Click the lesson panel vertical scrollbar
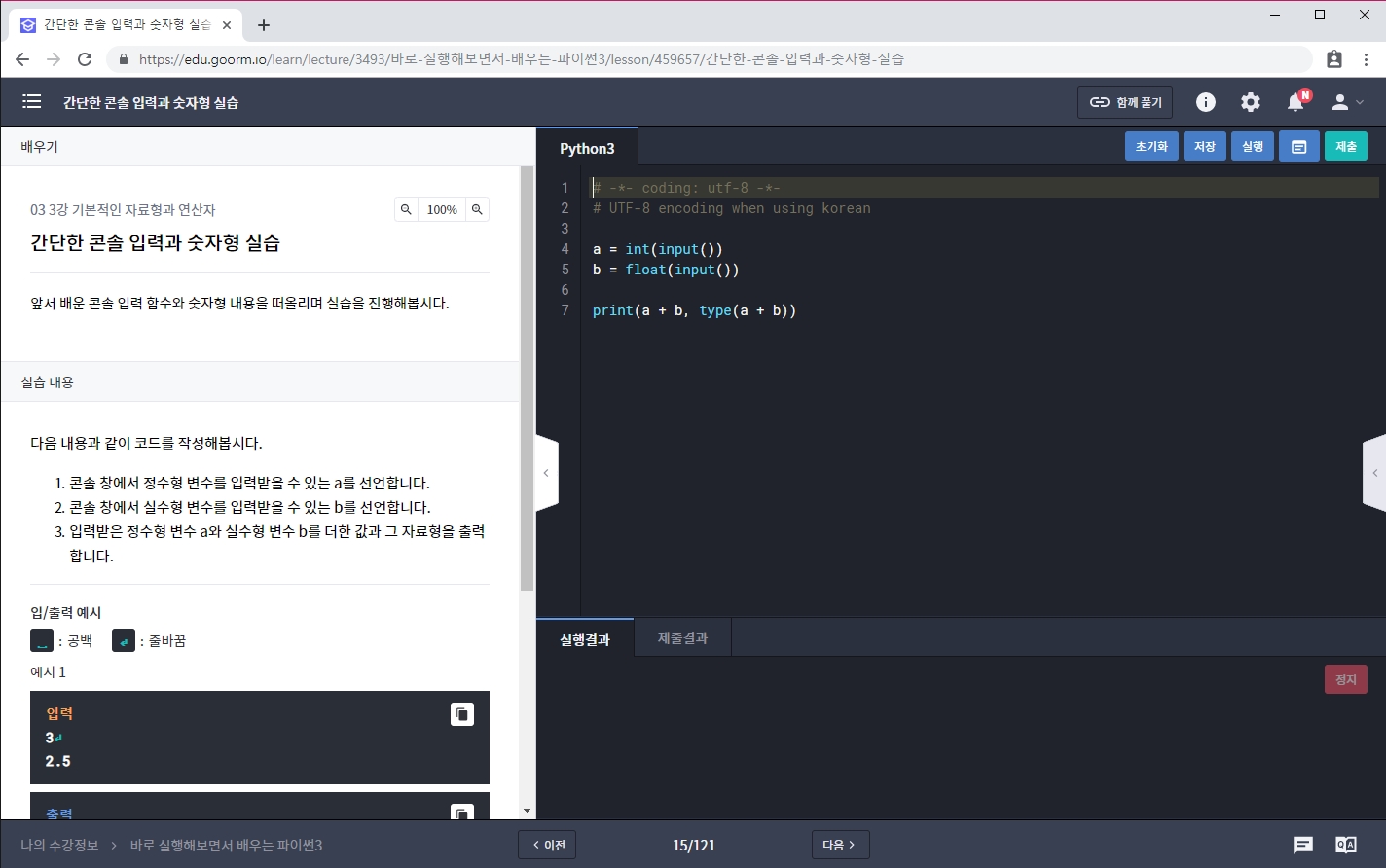1386x868 pixels. coord(527,389)
